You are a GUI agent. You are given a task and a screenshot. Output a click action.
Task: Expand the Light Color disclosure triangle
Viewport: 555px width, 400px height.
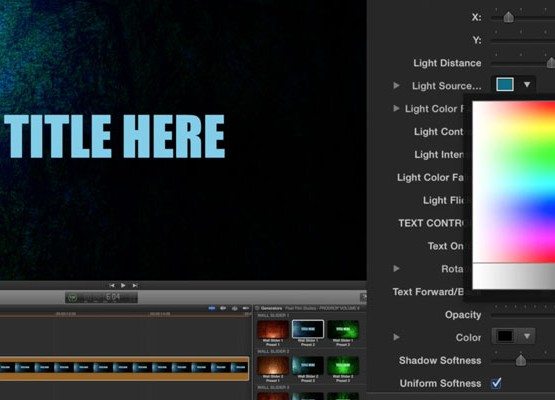click(x=396, y=108)
